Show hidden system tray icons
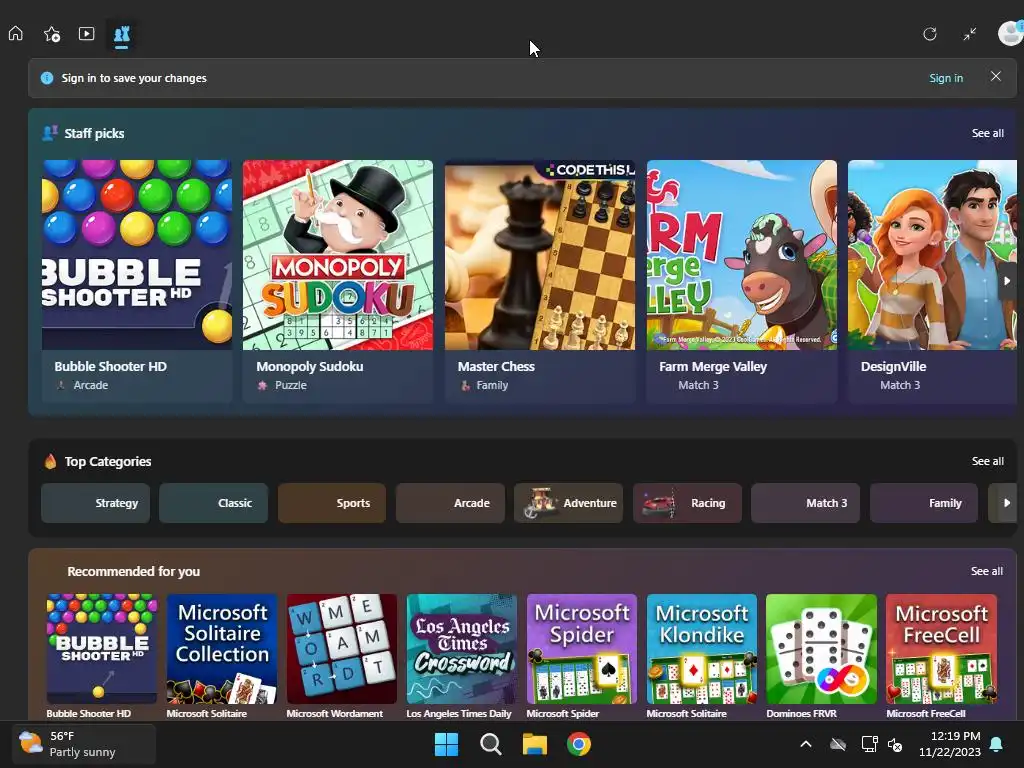The height and width of the screenshot is (768, 1024). point(806,744)
